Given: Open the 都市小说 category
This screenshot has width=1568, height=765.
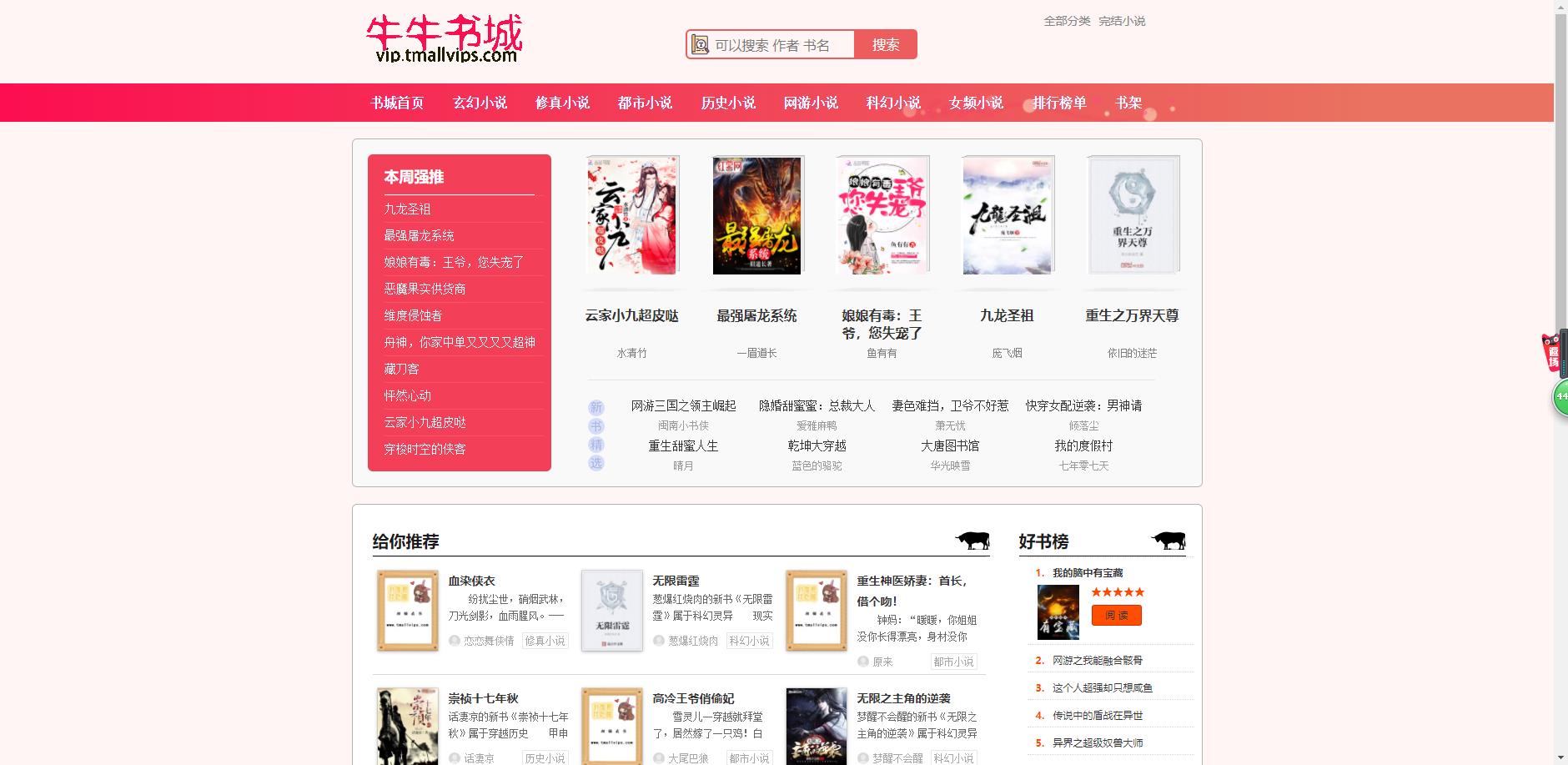Looking at the screenshot, I should (x=645, y=103).
